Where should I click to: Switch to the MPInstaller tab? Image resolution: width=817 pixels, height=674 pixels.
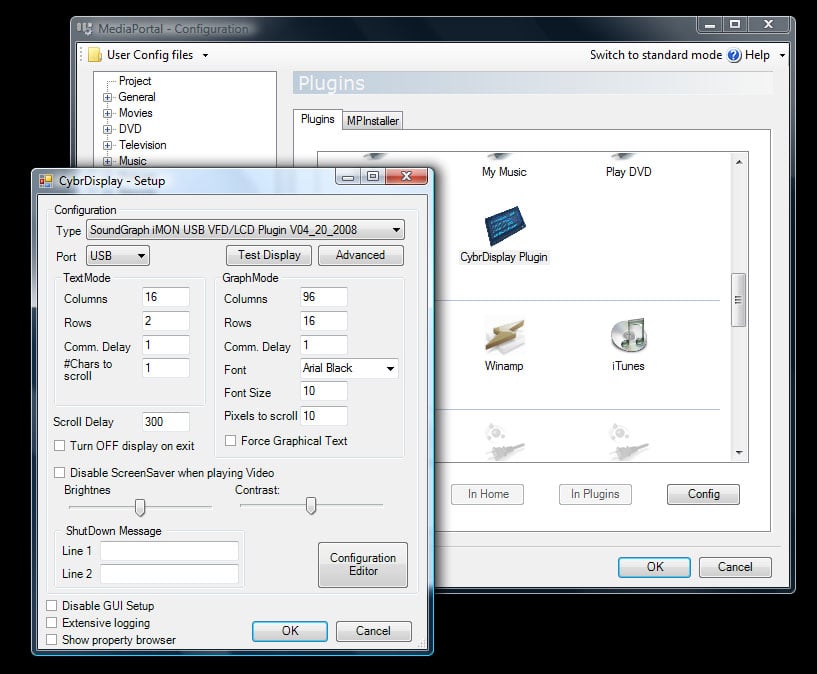pyautogui.click(x=372, y=121)
